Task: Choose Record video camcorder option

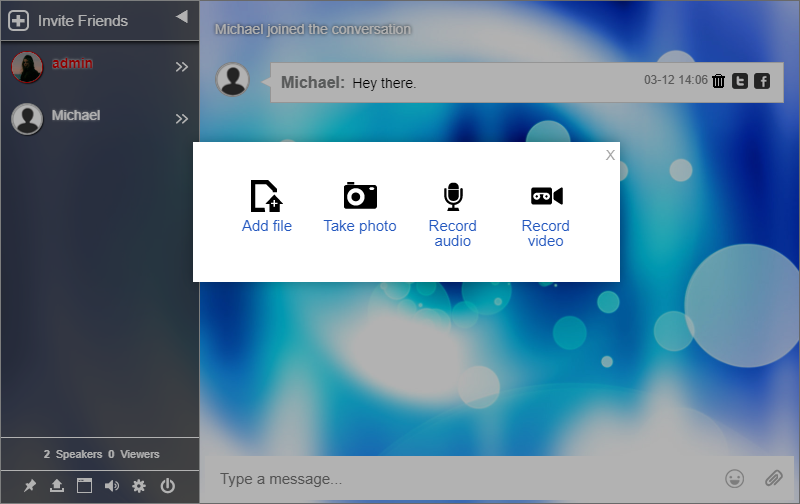Action: point(546,196)
